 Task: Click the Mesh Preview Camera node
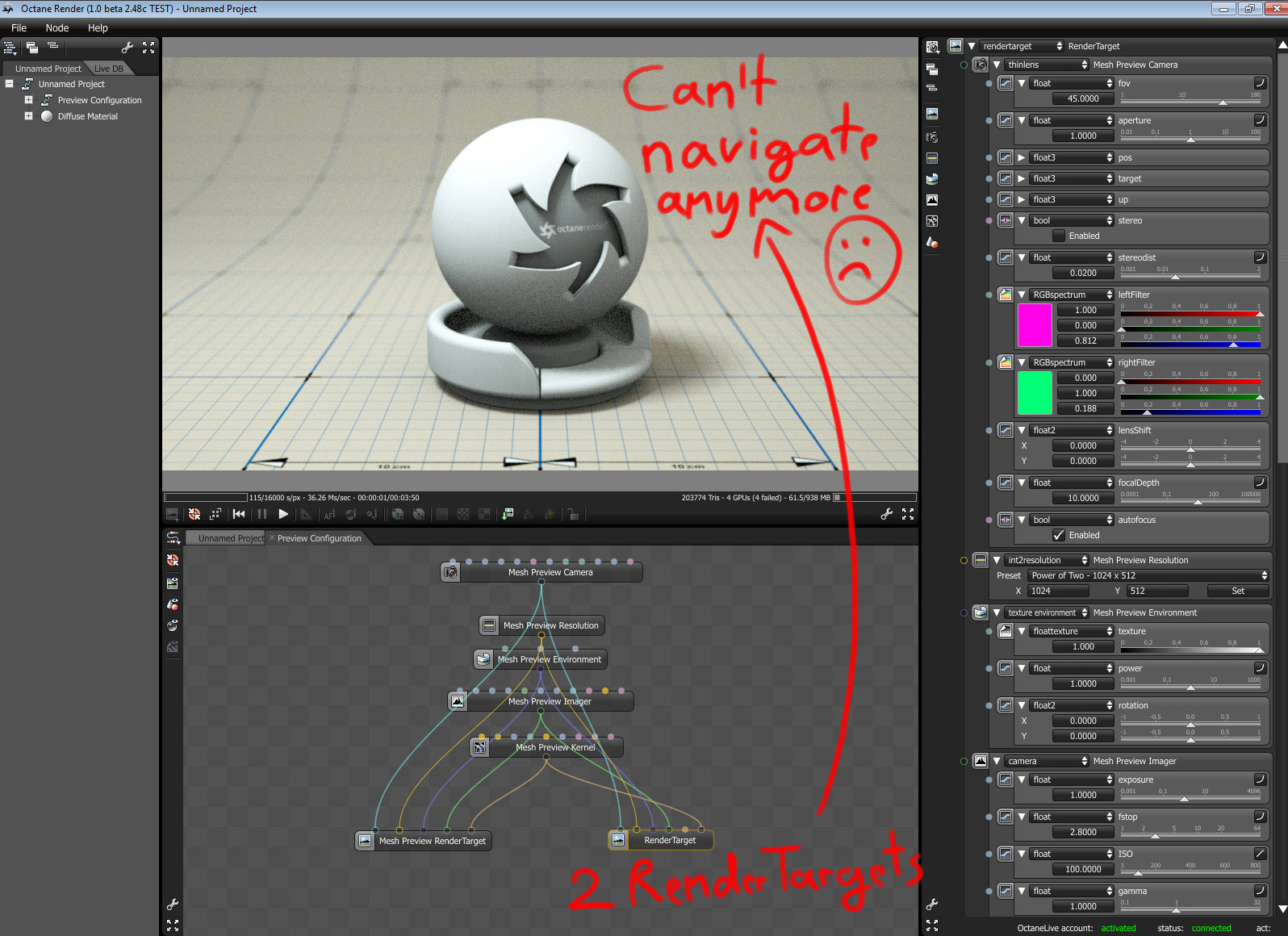(542, 572)
